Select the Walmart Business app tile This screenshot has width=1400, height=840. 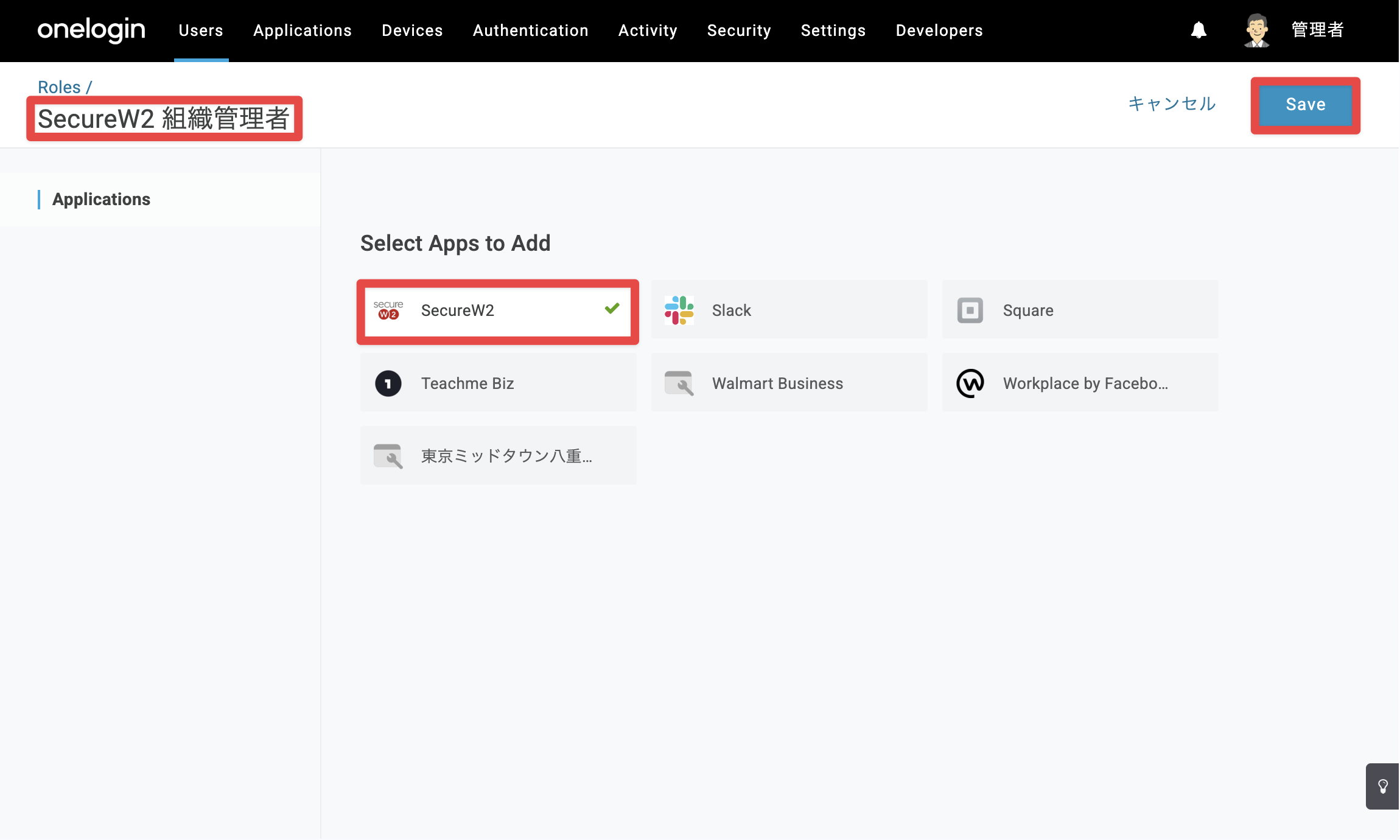789,383
